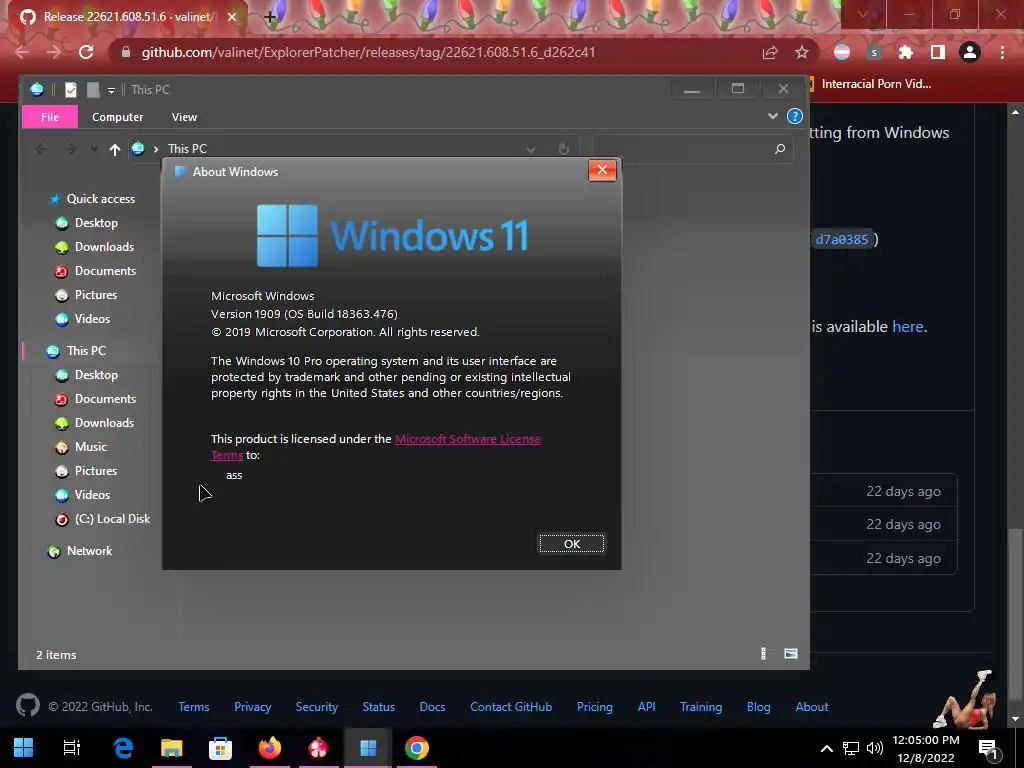This screenshot has height=768, width=1024.
Task: Reload the GitHub page in Chrome
Action: pos(86,52)
